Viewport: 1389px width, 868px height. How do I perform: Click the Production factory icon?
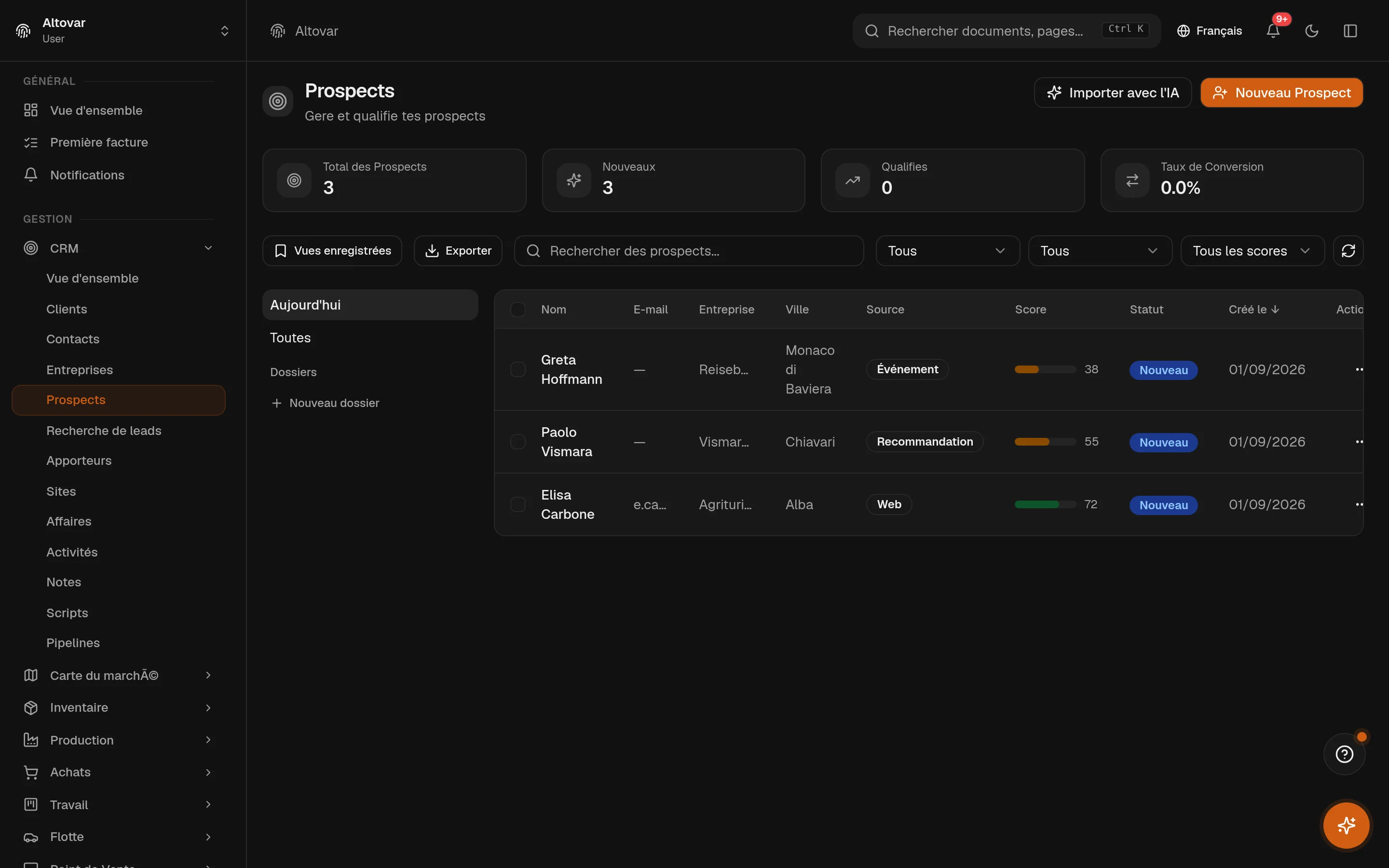tap(31, 740)
